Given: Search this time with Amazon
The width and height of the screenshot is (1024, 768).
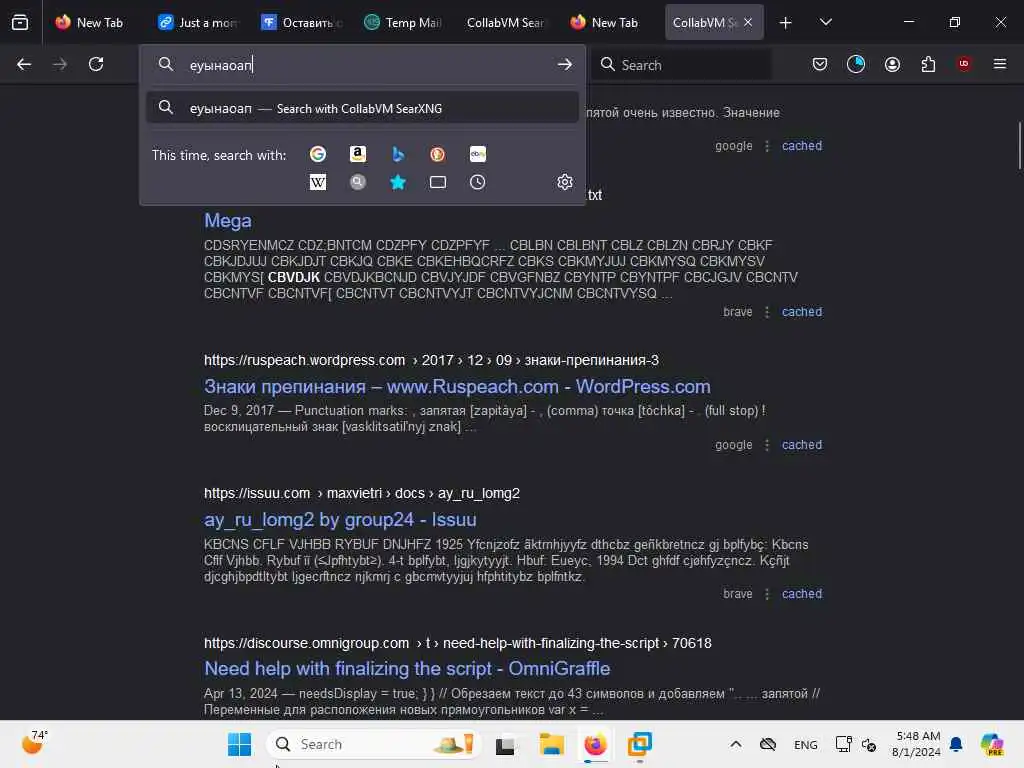Looking at the screenshot, I should point(358,154).
